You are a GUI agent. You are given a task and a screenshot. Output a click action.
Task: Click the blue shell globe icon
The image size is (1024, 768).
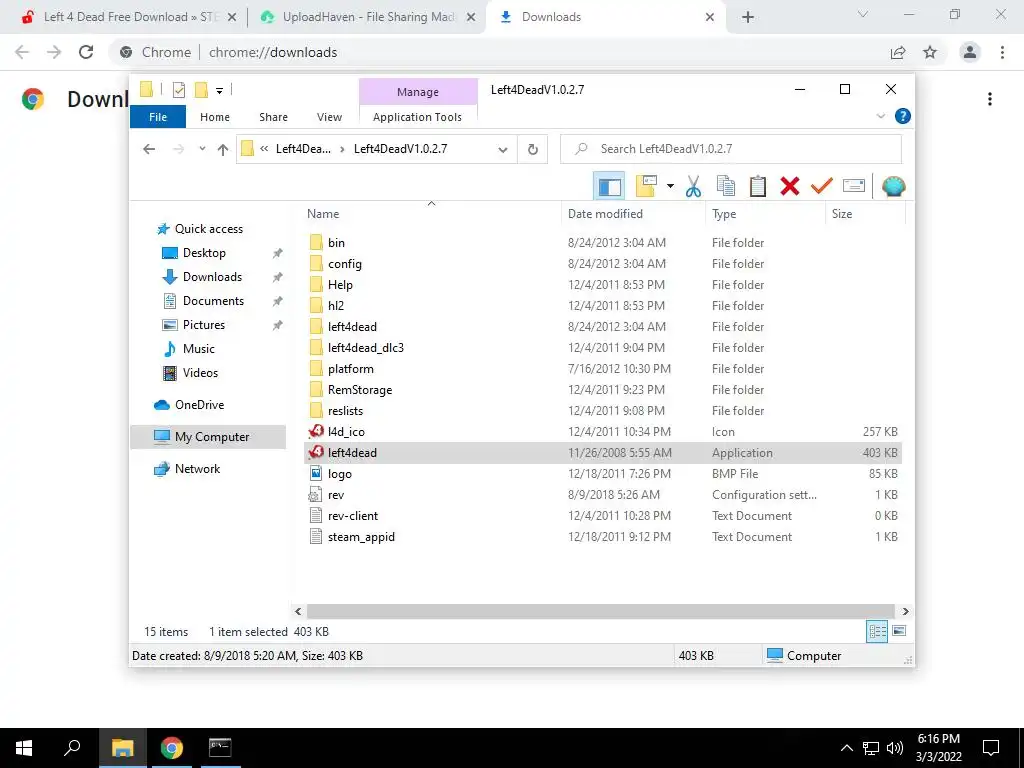(893, 187)
